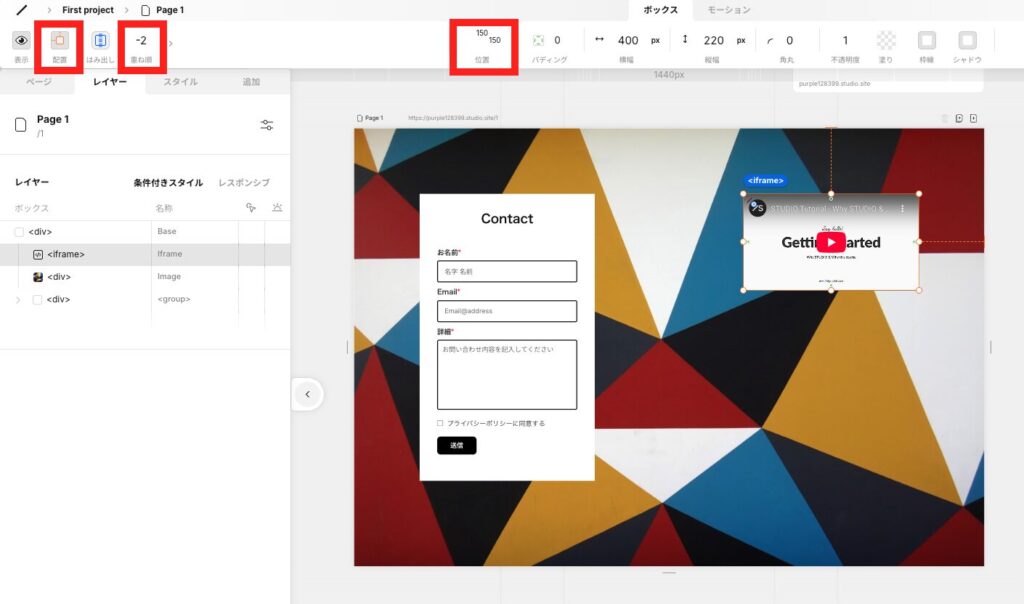This screenshot has height=604, width=1024.
Task: Click the purple128399.studio.site address
Action: tap(834, 84)
